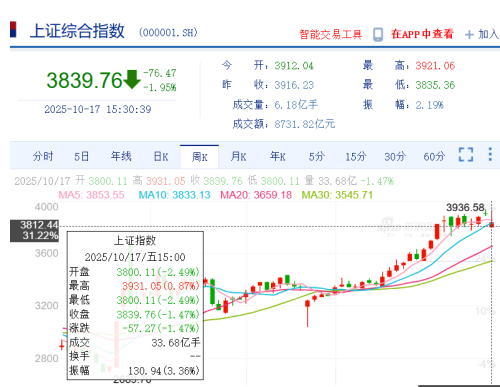Viewport: 500px width, 387px height.
Task: Click the percentage change -1.95%
Action: [160, 87]
